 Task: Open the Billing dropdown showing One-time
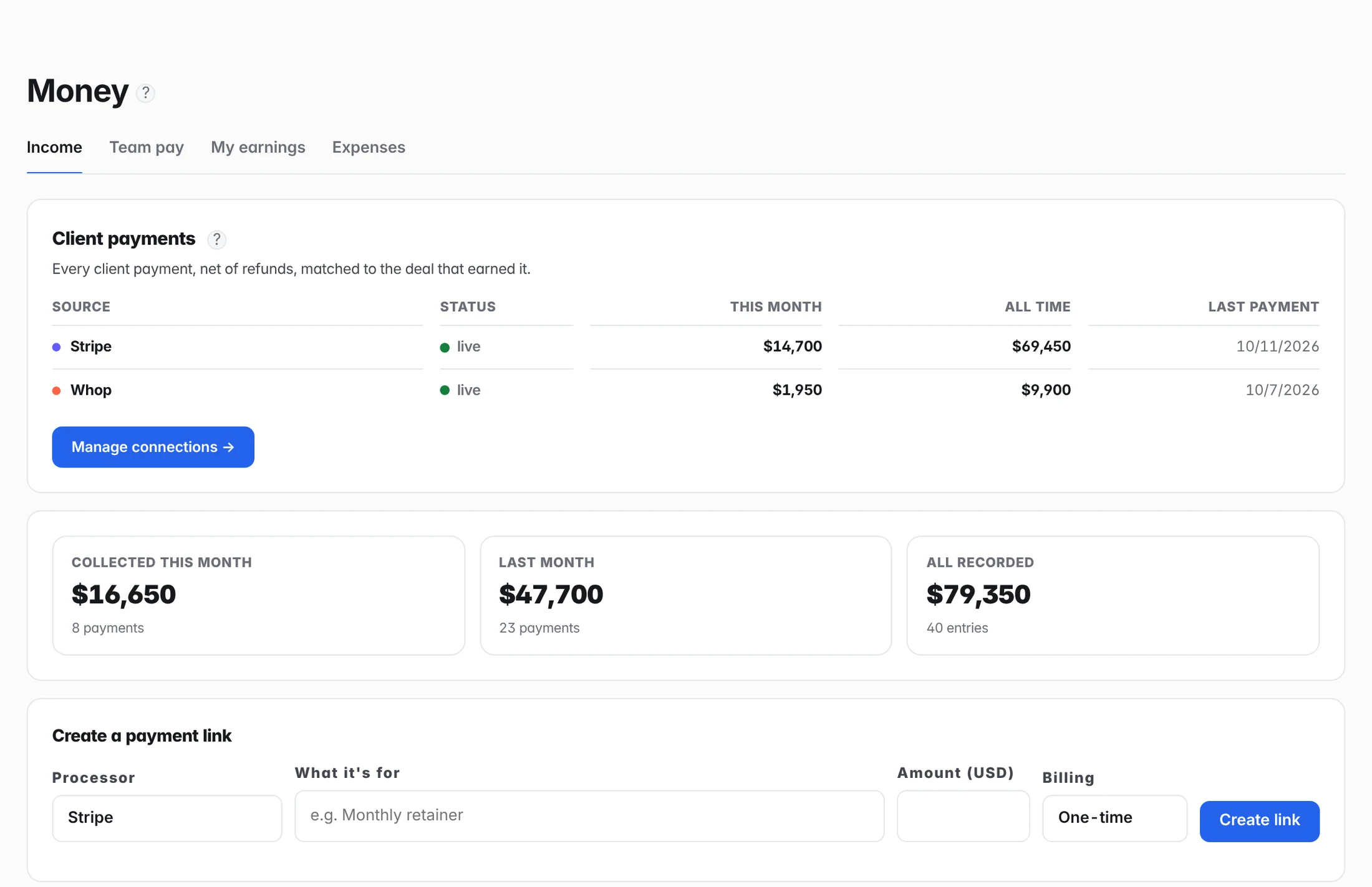[x=1114, y=818]
